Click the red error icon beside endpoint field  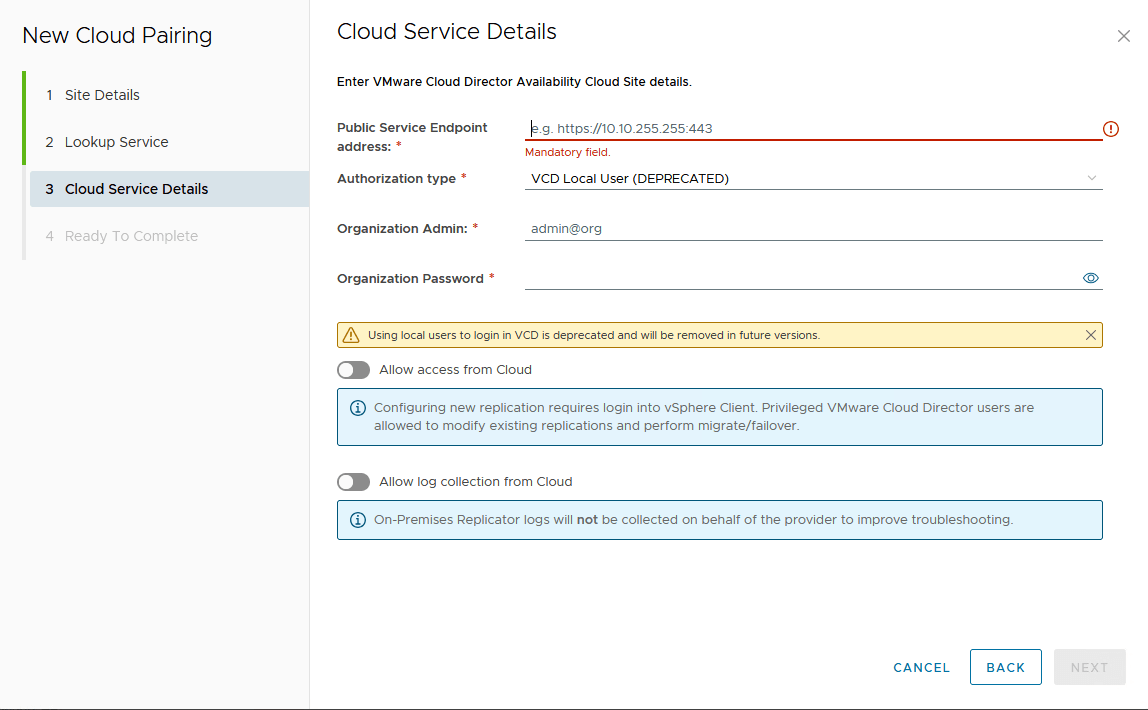click(x=1111, y=129)
